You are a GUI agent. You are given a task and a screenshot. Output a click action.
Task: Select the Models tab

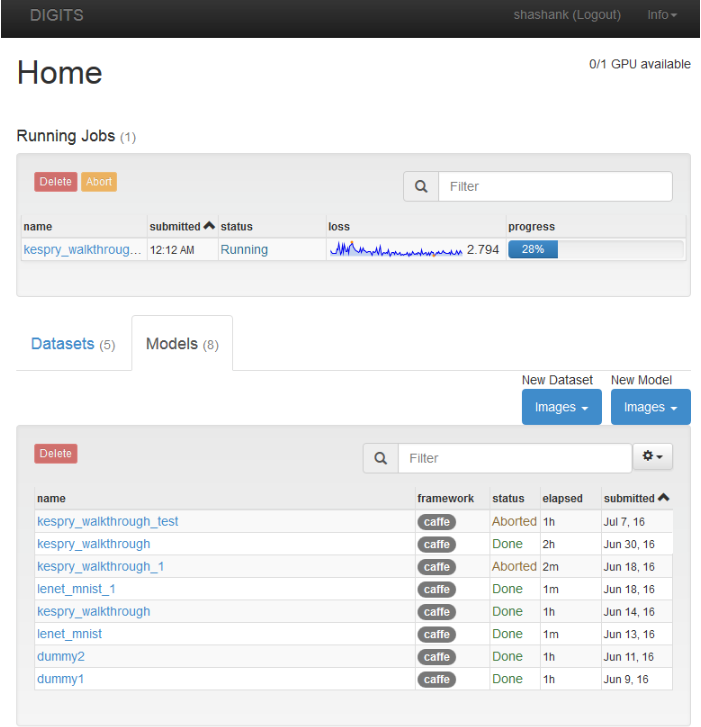pos(182,344)
